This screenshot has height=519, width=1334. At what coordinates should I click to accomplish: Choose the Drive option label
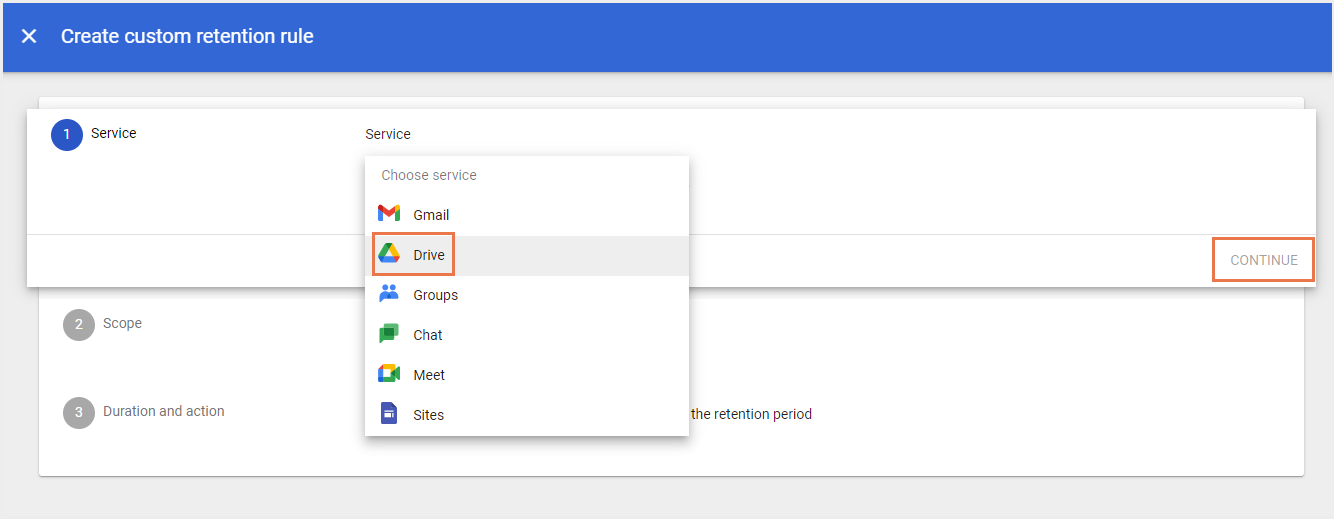coord(429,255)
